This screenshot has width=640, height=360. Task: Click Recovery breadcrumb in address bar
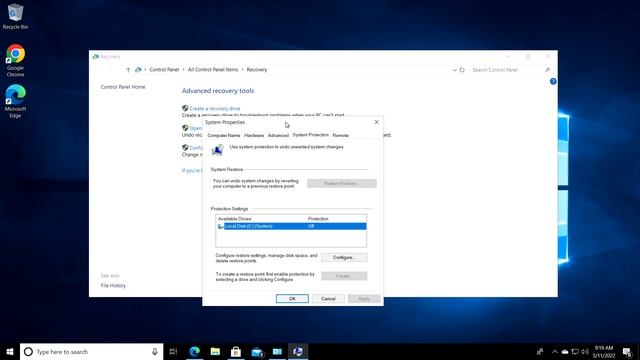click(257, 70)
